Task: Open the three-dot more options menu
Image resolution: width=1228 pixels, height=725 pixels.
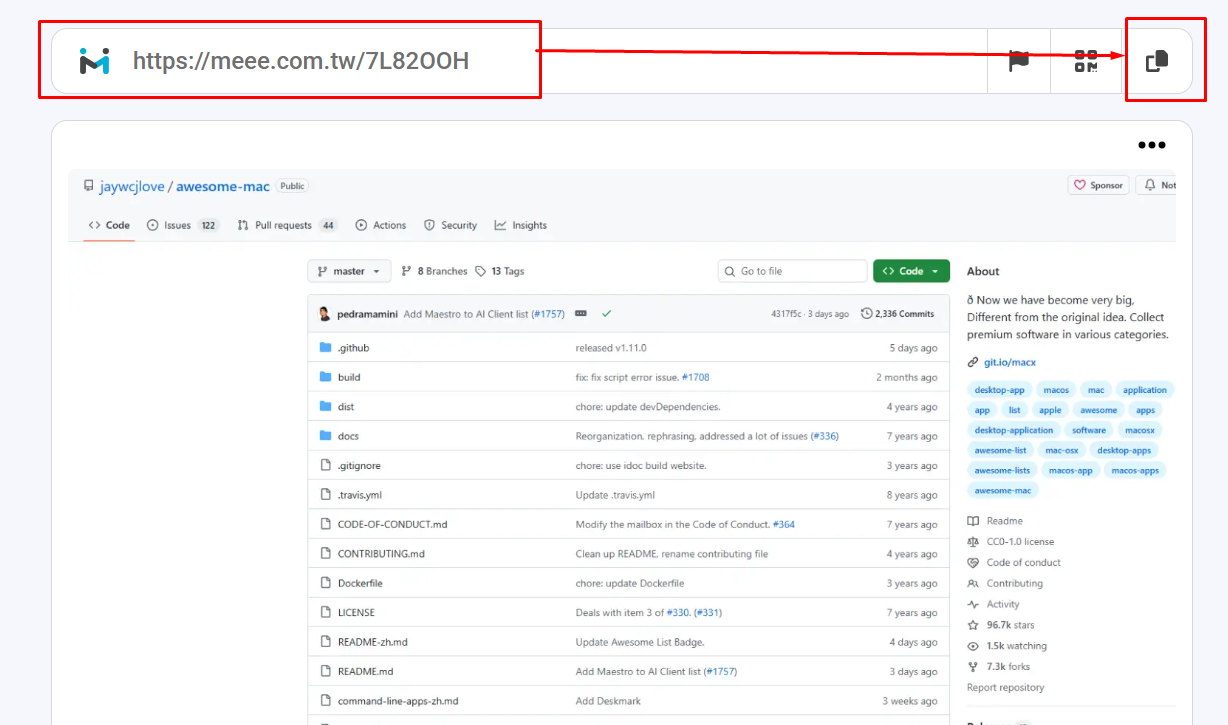Action: tap(1152, 145)
